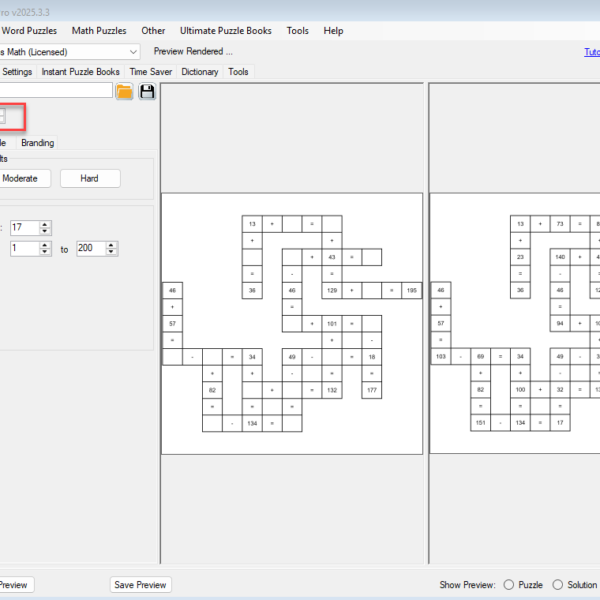Click the down arrow on the maximum value 200
This screenshot has width=600, height=600.
112,252
